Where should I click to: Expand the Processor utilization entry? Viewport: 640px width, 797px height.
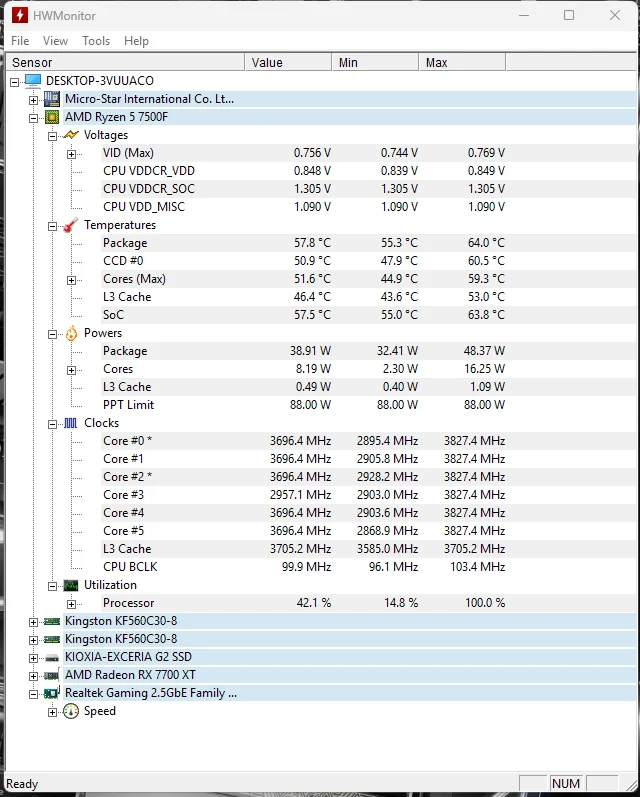72,604
